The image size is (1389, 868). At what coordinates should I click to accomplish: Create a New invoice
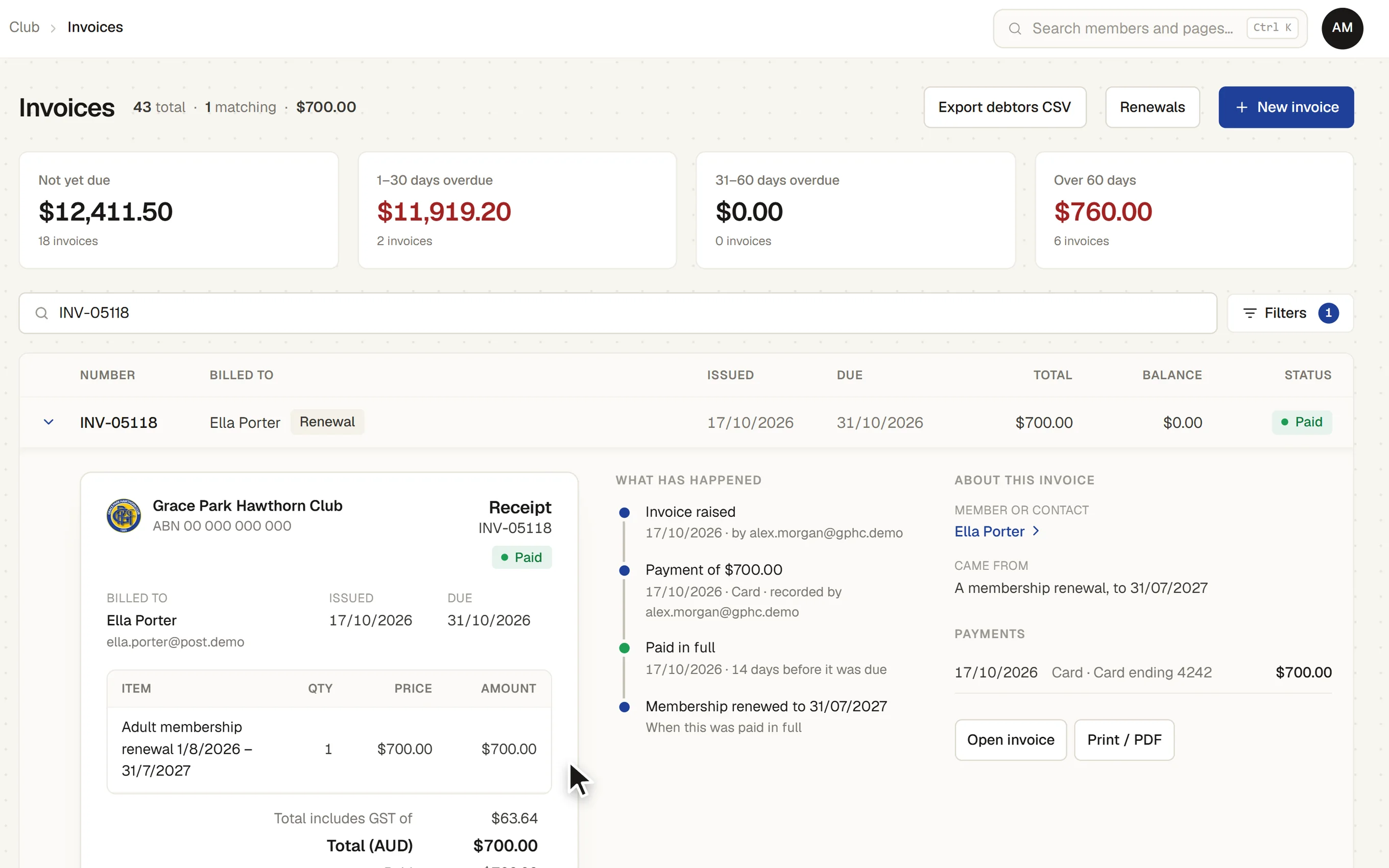1286,107
